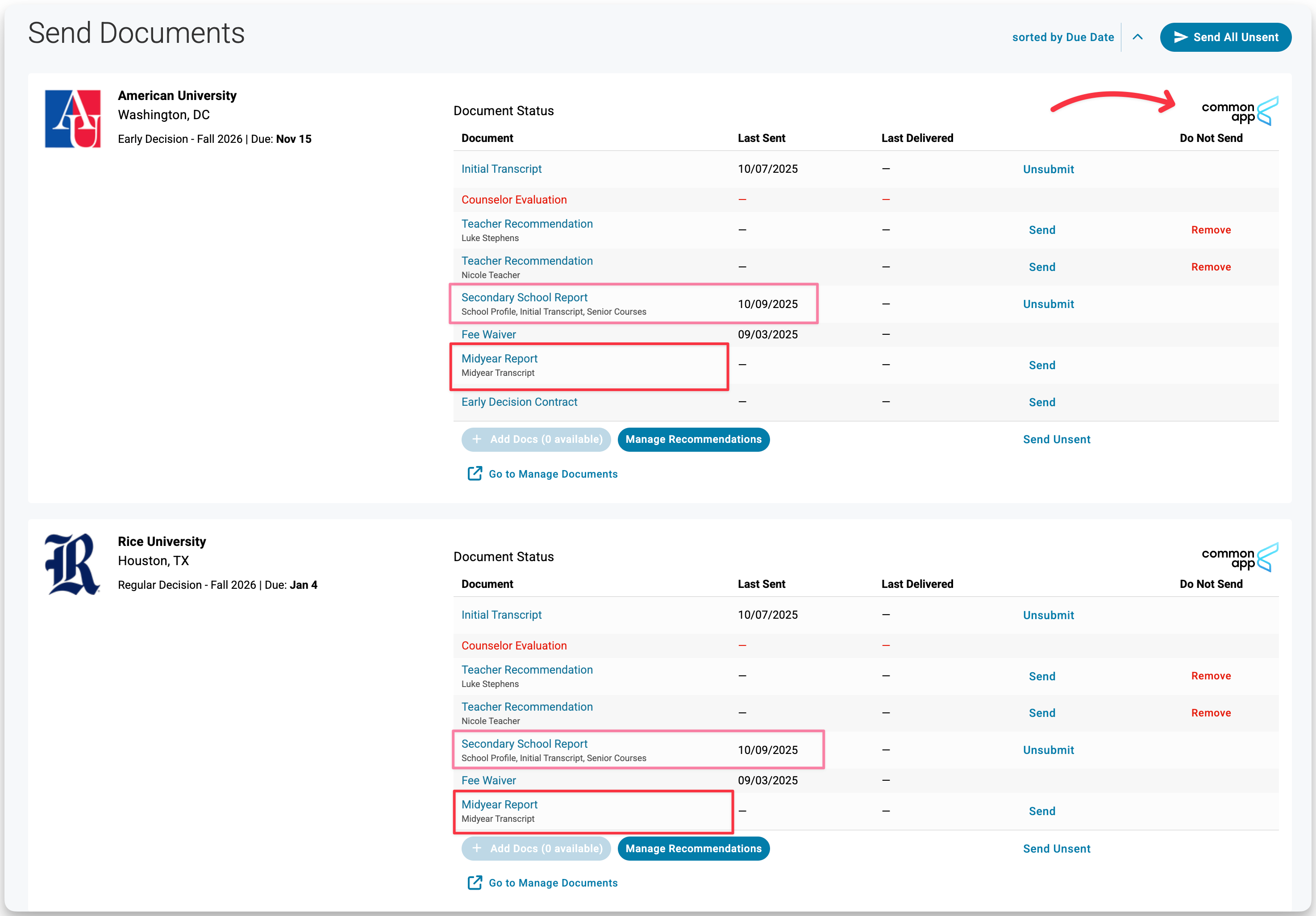Click external-link icon under Rice University documents

[475, 882]
